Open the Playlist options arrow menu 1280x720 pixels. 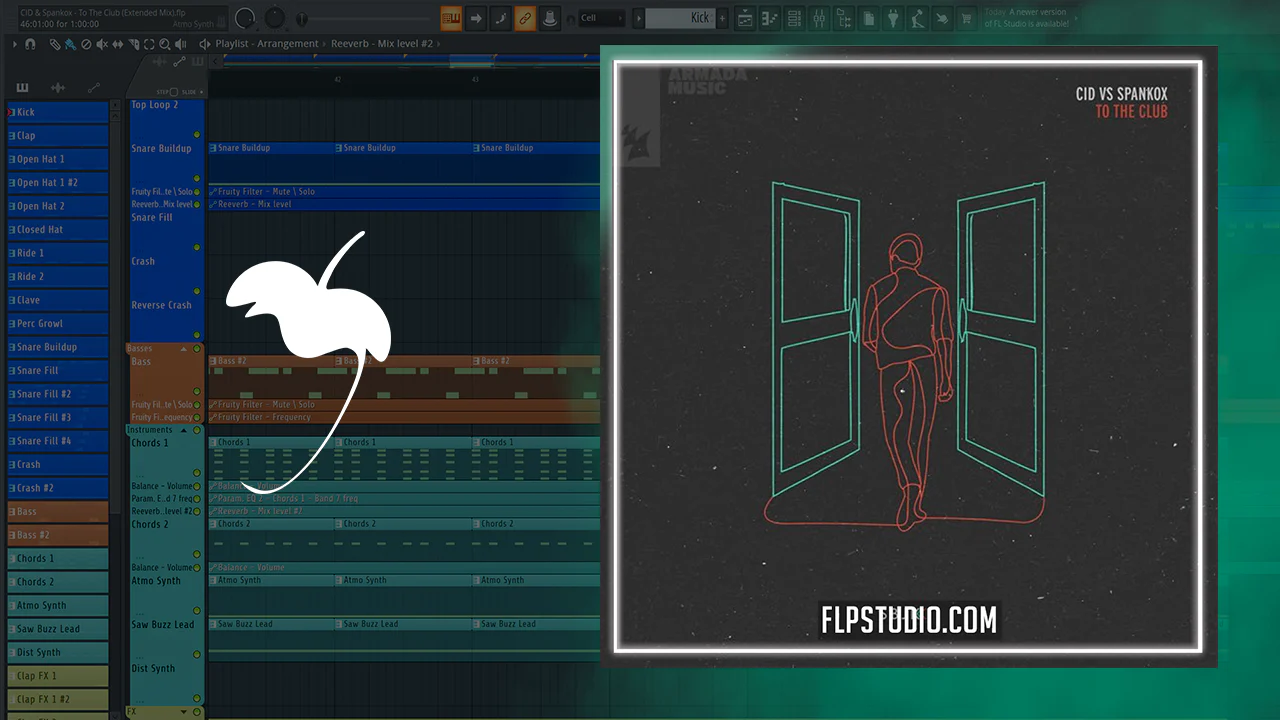tap(15, 44)
